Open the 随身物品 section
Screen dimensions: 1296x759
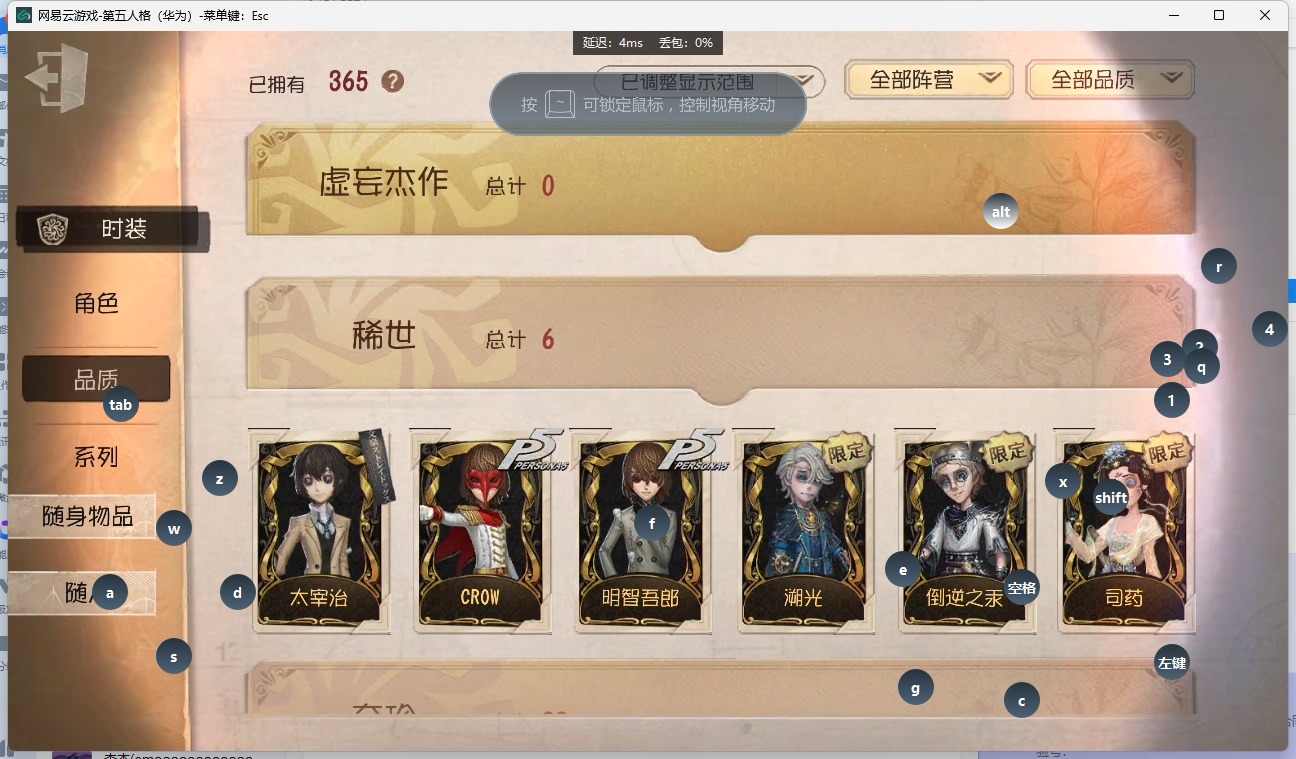[x=88, y=516]
